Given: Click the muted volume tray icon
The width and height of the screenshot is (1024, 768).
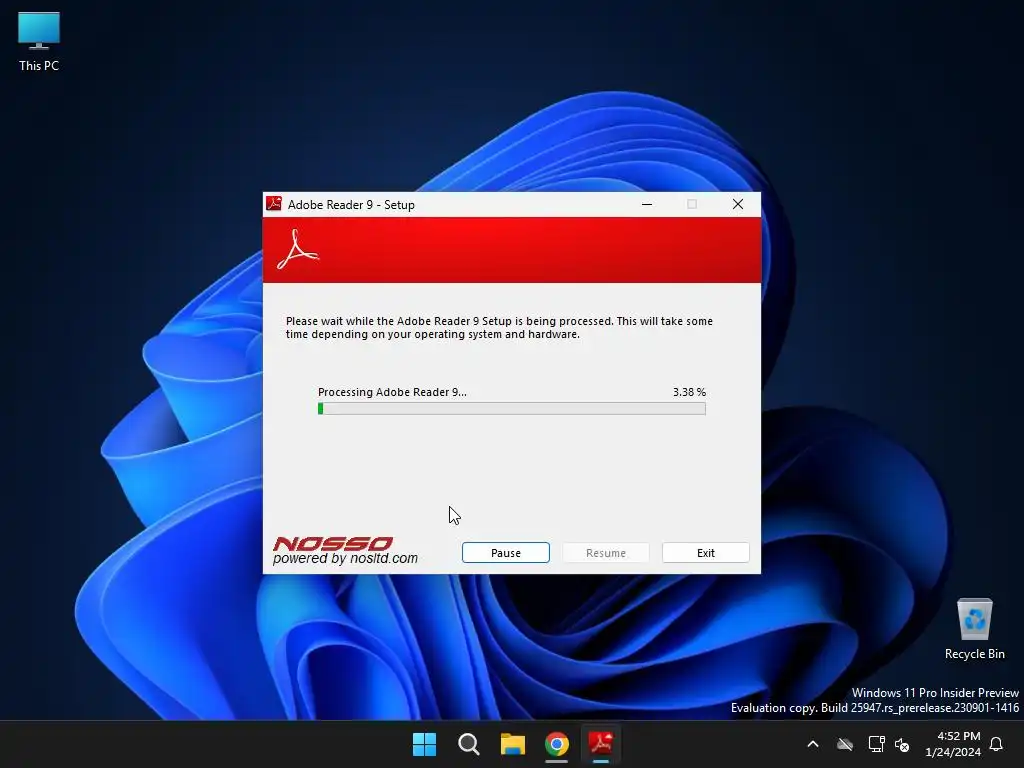Looking at the screenshot, I should click(902, 744).
